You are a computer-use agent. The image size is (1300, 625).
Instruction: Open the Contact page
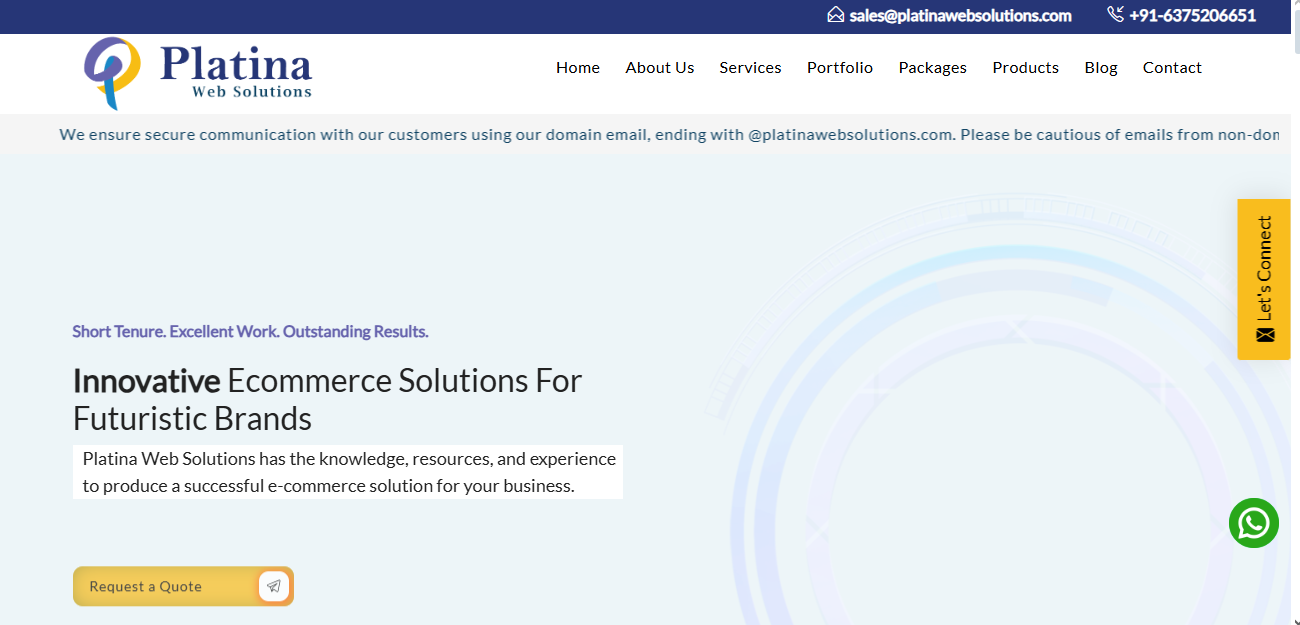click(1172, 68)
